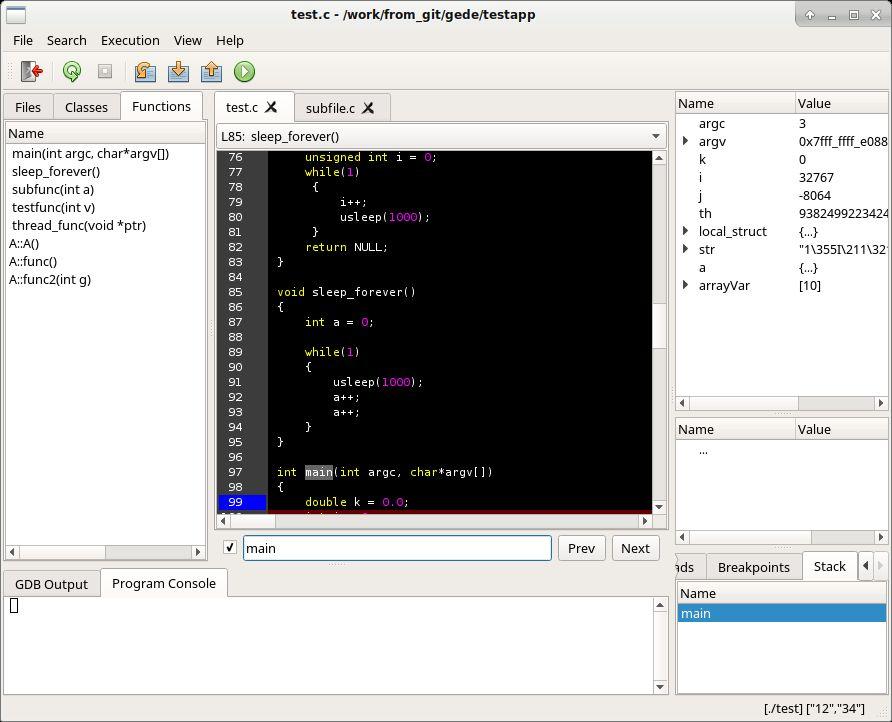Click the search text field containing main

[397, 548]
